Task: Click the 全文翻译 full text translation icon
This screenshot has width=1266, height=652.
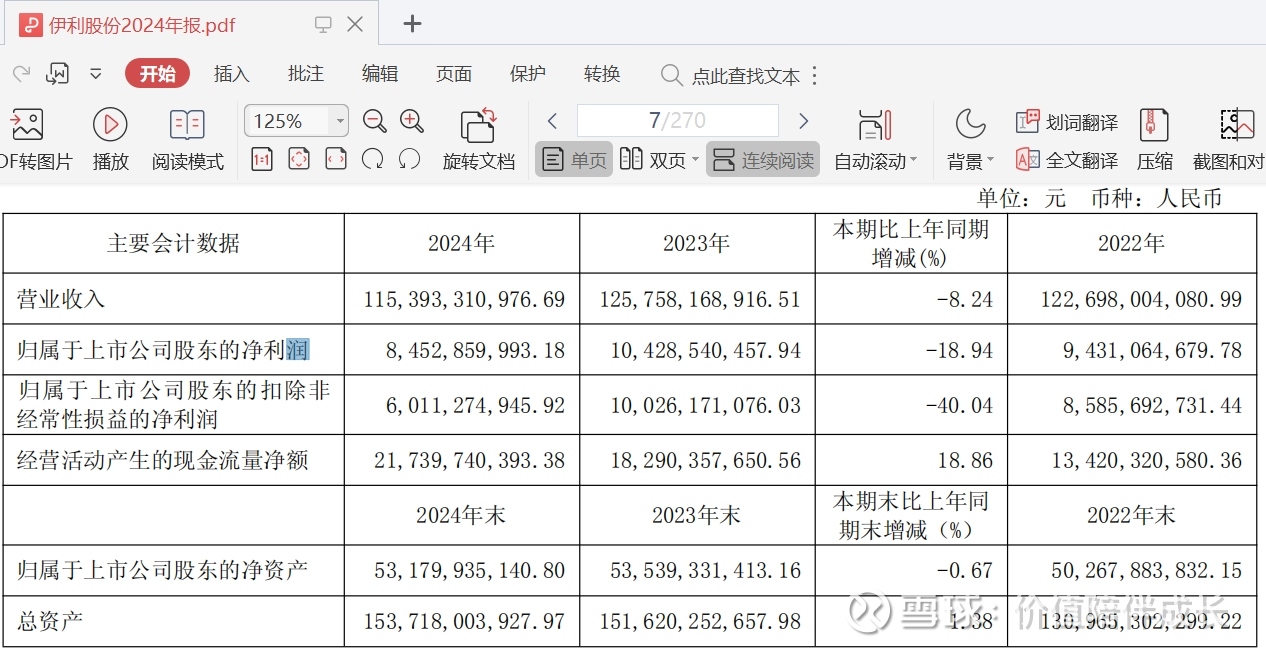Action: coord(1027,159)
